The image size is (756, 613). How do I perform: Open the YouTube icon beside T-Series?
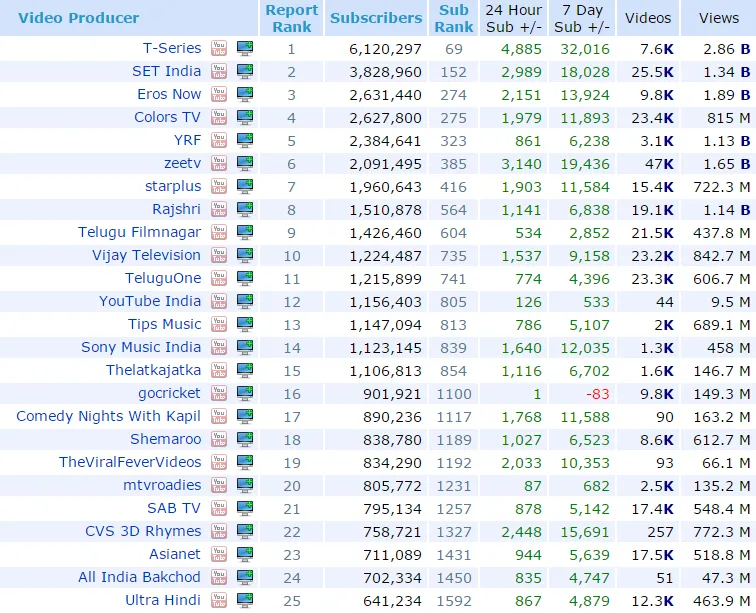pos(219,48)
